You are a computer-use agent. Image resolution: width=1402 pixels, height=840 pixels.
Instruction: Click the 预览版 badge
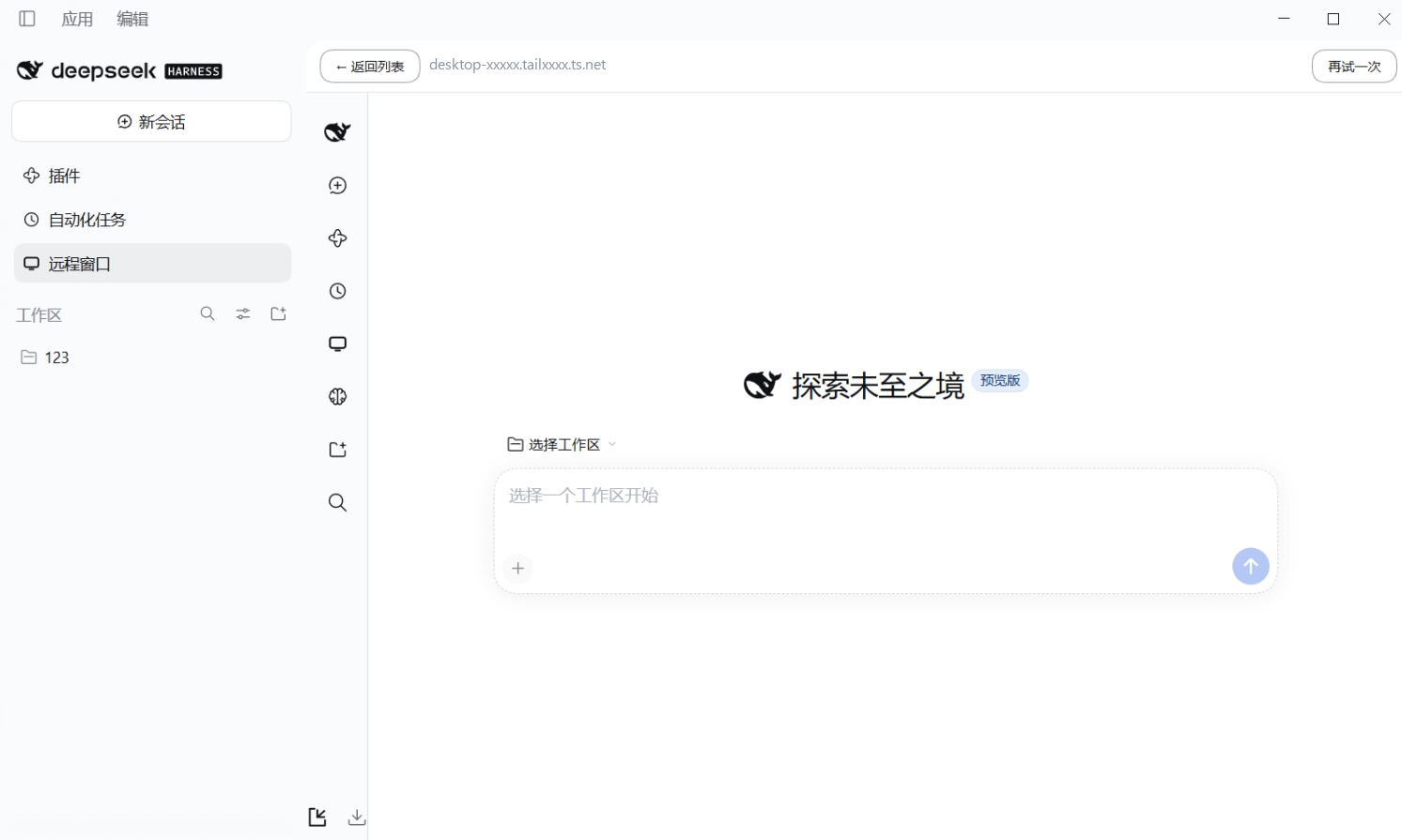pos(1000,380)
